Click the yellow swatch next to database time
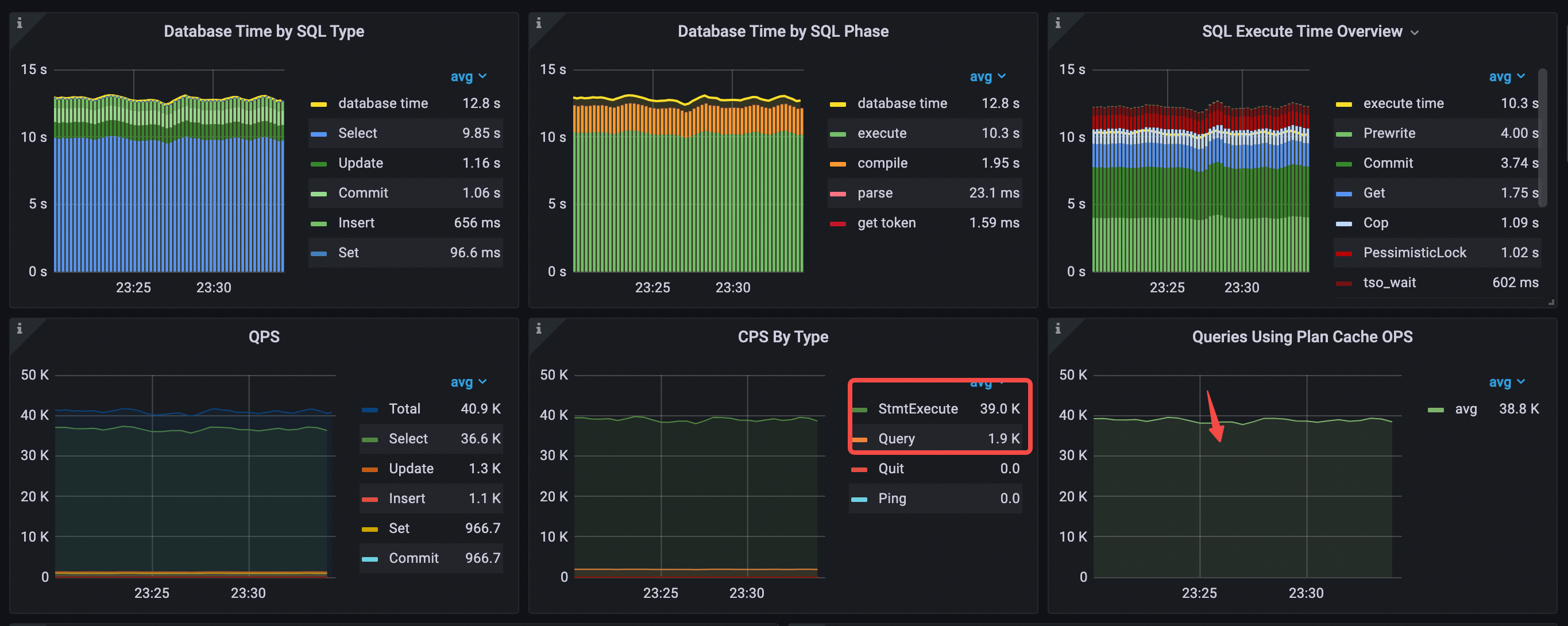 tap(319, 103)
